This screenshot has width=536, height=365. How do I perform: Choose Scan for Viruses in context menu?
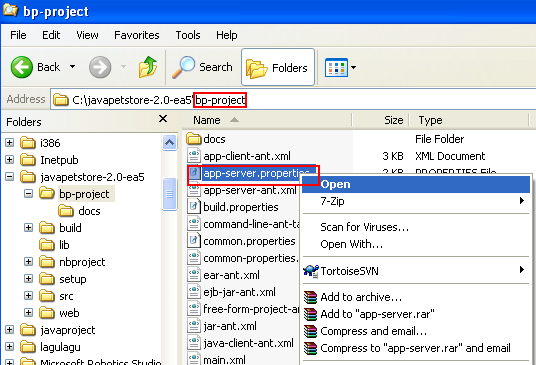click(x=416, y=227)
